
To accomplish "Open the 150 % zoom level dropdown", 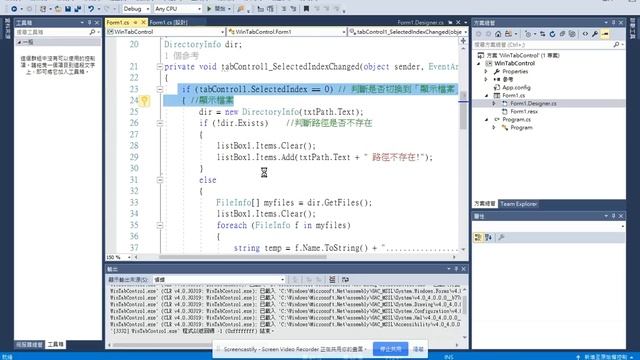I will click(x=118, y=258).
